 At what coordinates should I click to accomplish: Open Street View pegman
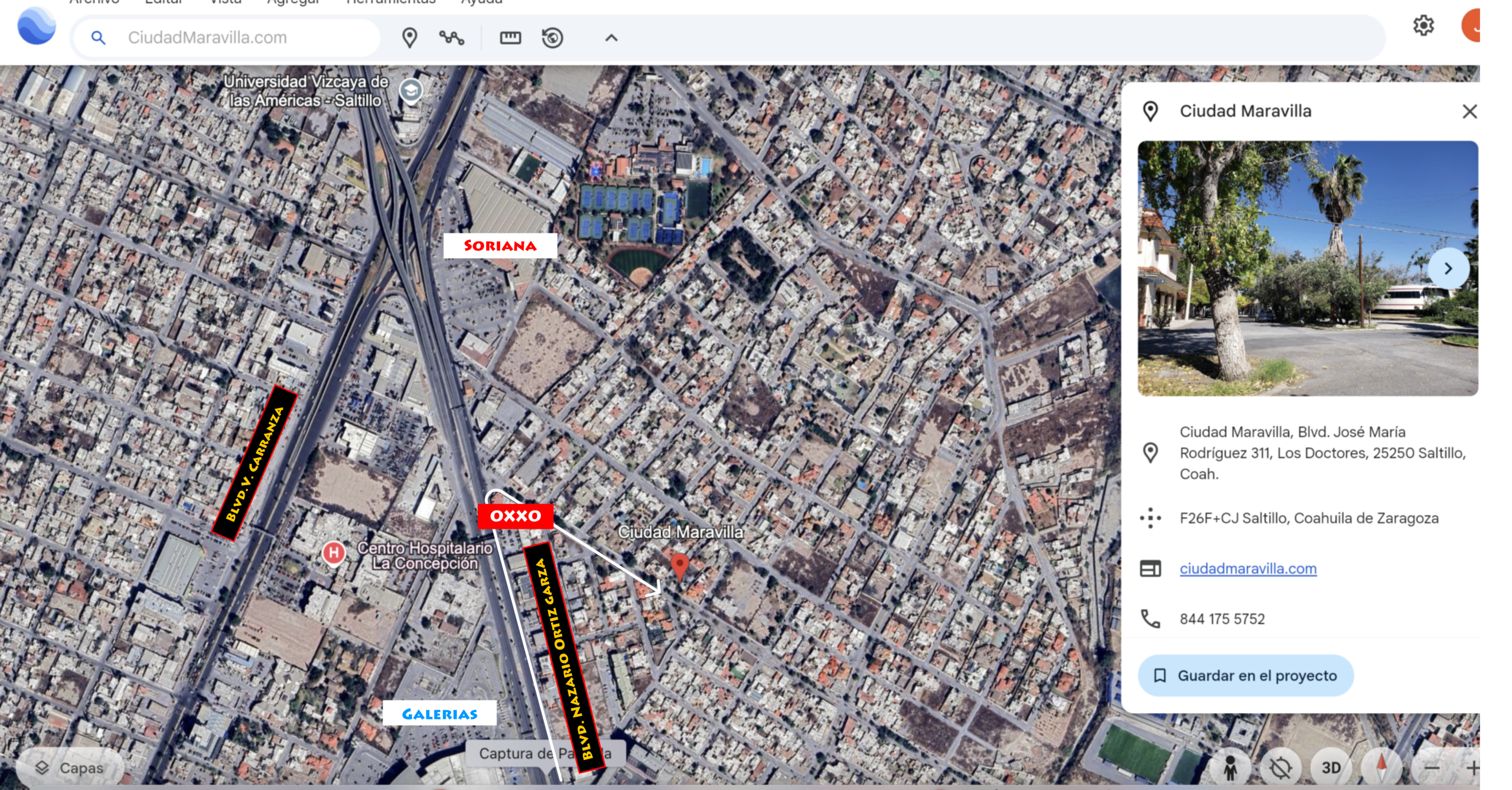[x=1230, y=768]
